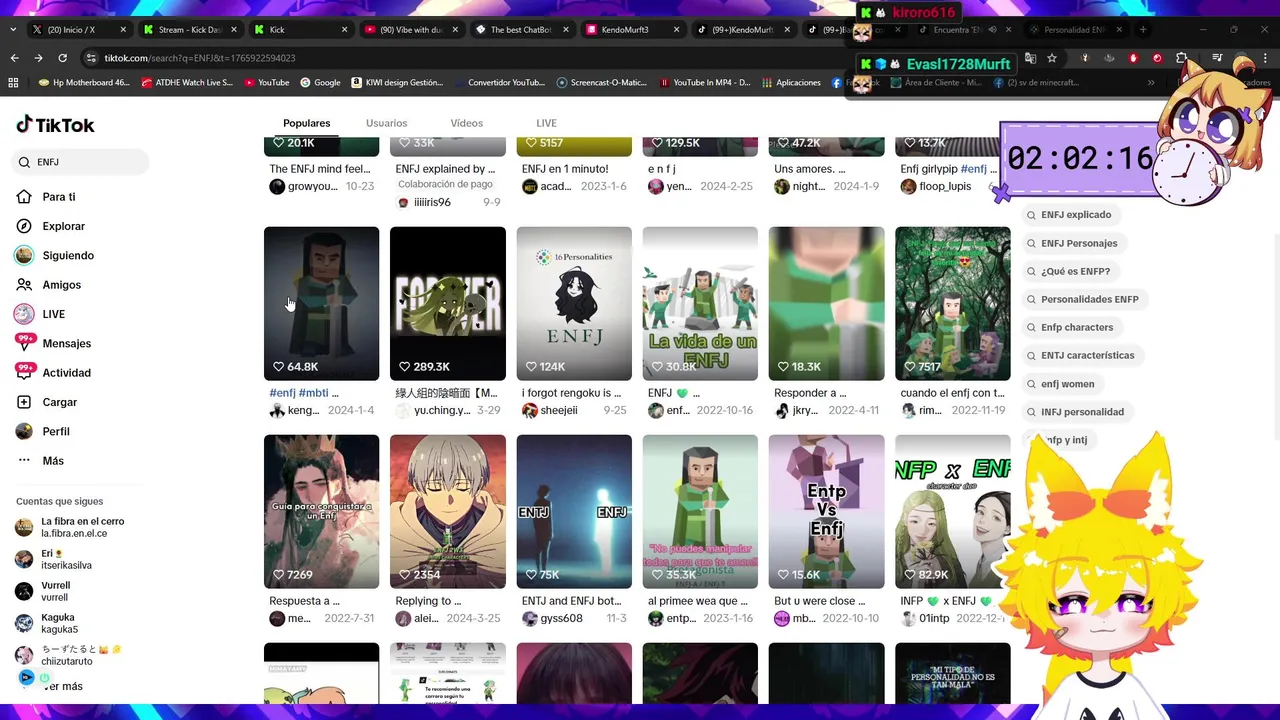Open Para ti home icon
The image size is (1280, 720).
24,197
